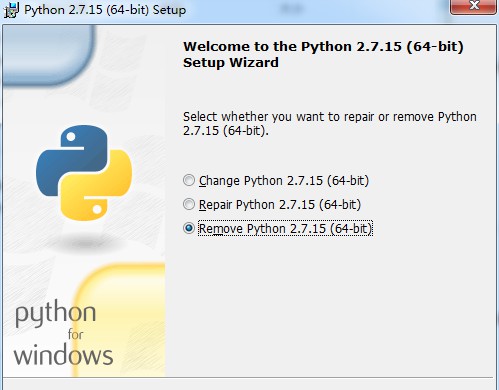Click the 'Select whether you want to repair' text
This screenshot has height=390, width=499.
pyautogui.click(x=330, y=123)
